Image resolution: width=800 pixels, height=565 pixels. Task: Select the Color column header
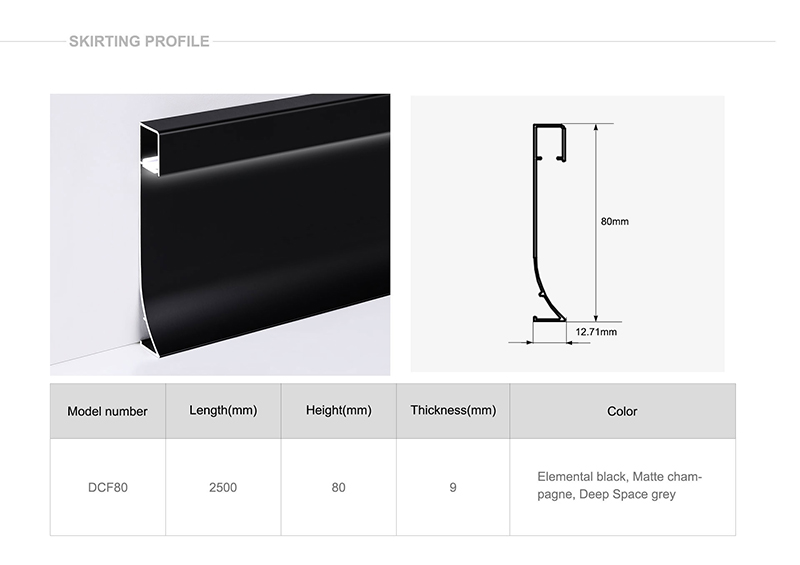tap(622, 411)
